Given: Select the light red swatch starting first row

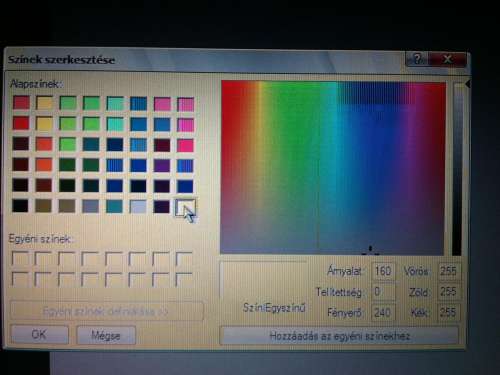Looking at the screenshot, I should 21,102.
